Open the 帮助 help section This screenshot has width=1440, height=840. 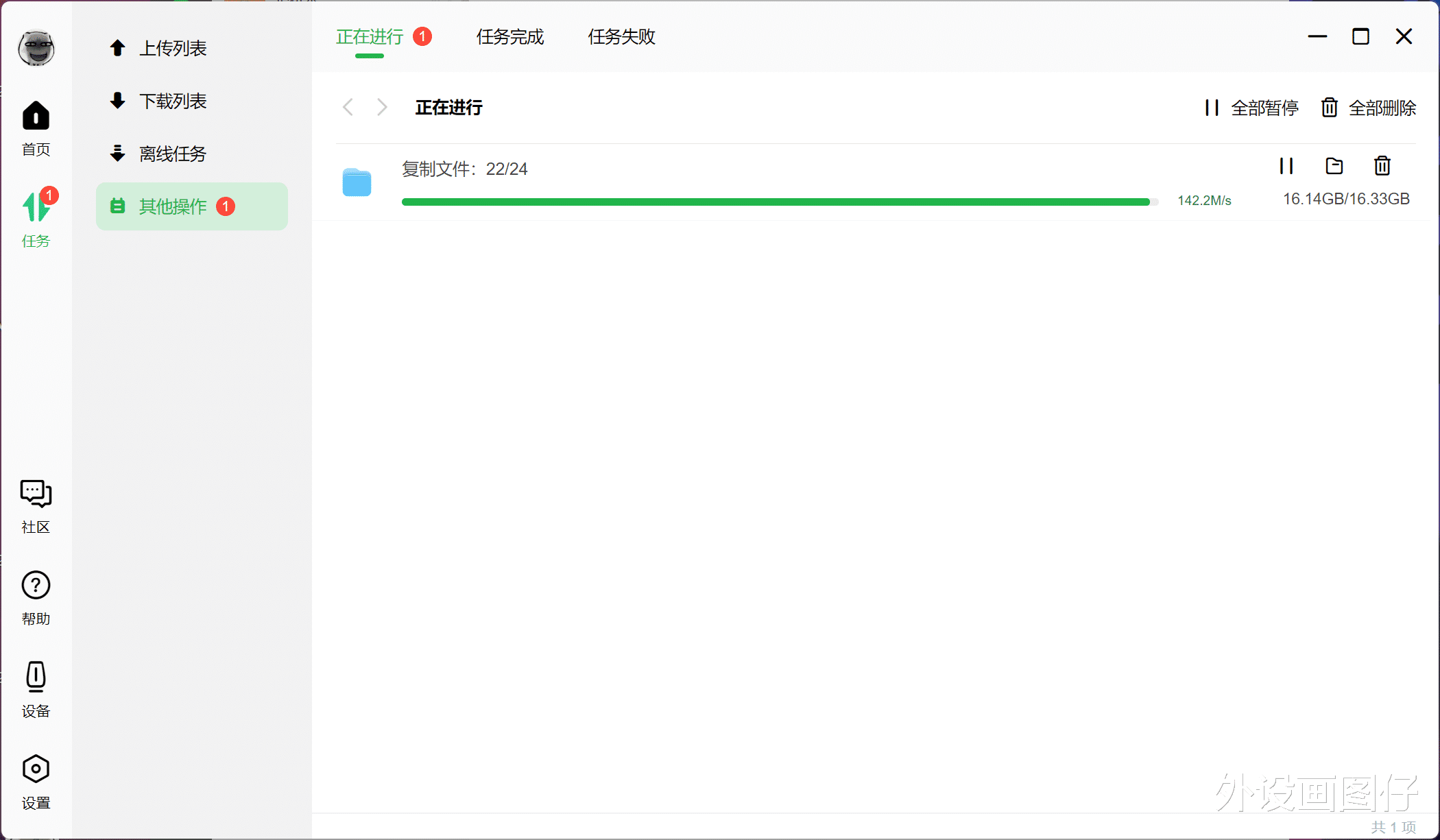[36, 595]
